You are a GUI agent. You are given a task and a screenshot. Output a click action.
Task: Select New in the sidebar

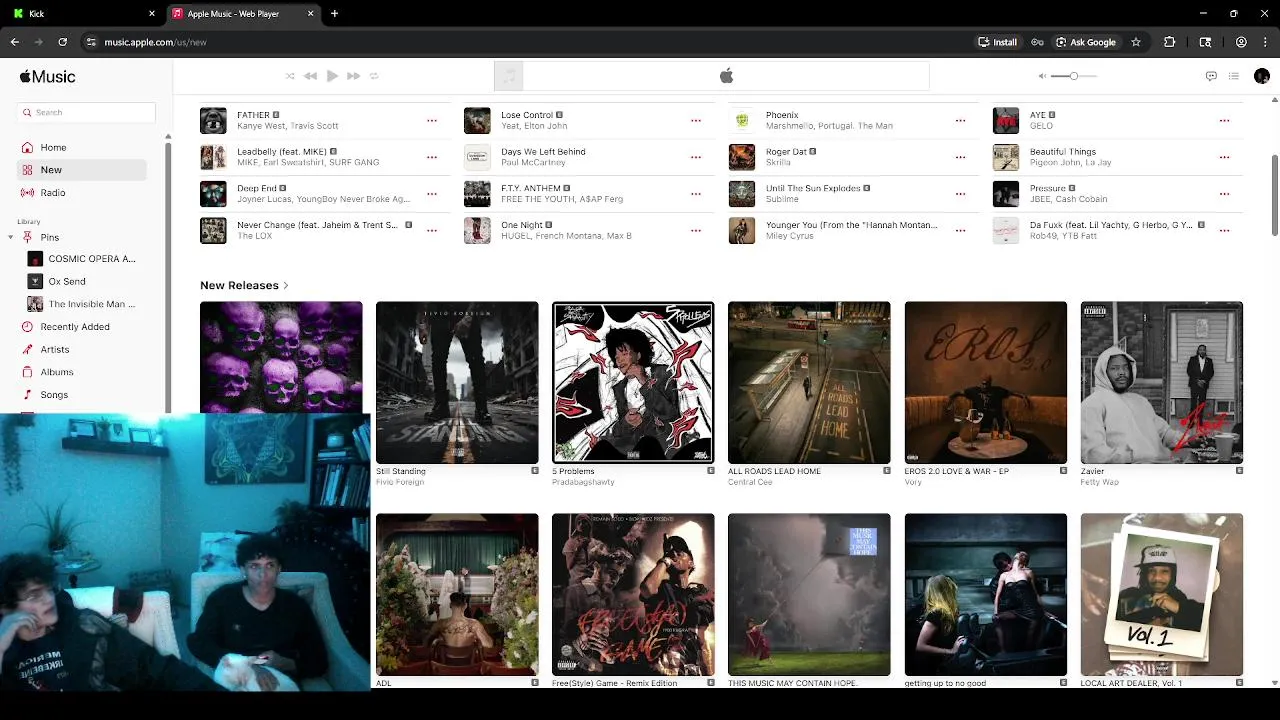pyautogui.click(x=81, y=170)
